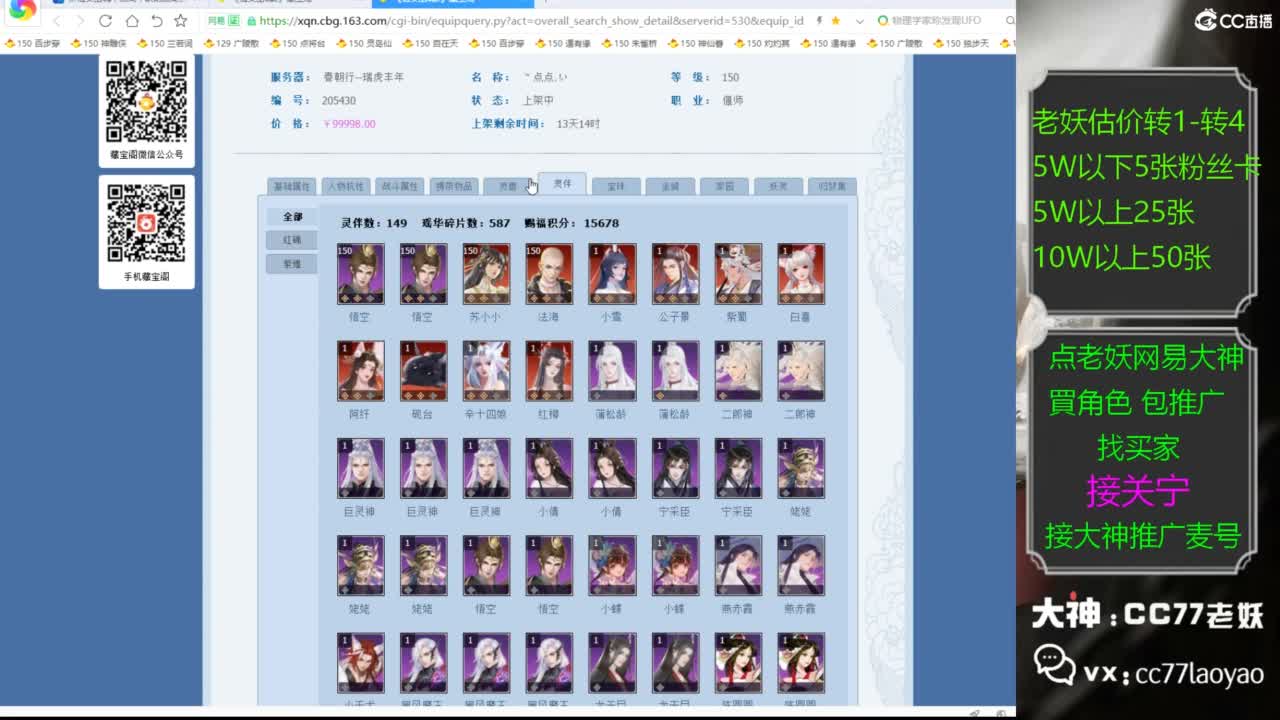Image resolution: width=1280 pixels, height=720 pixels.
Task: Switch to the 战斗属性 tab
Action: [399, 186]
